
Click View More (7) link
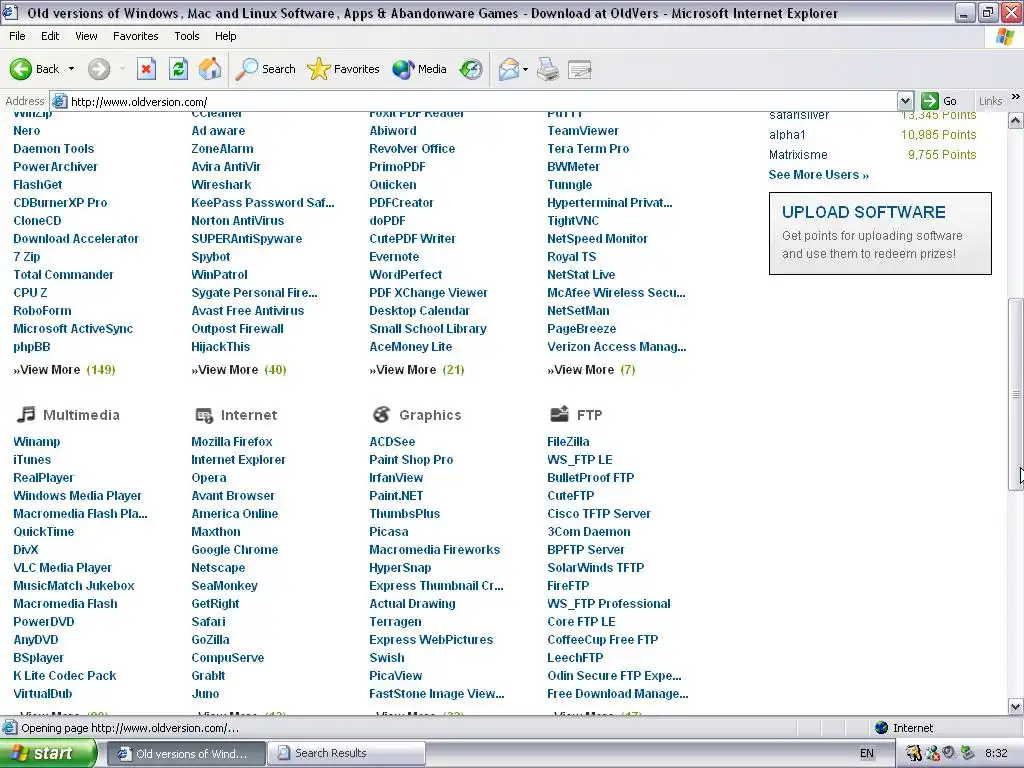[591, 370]
